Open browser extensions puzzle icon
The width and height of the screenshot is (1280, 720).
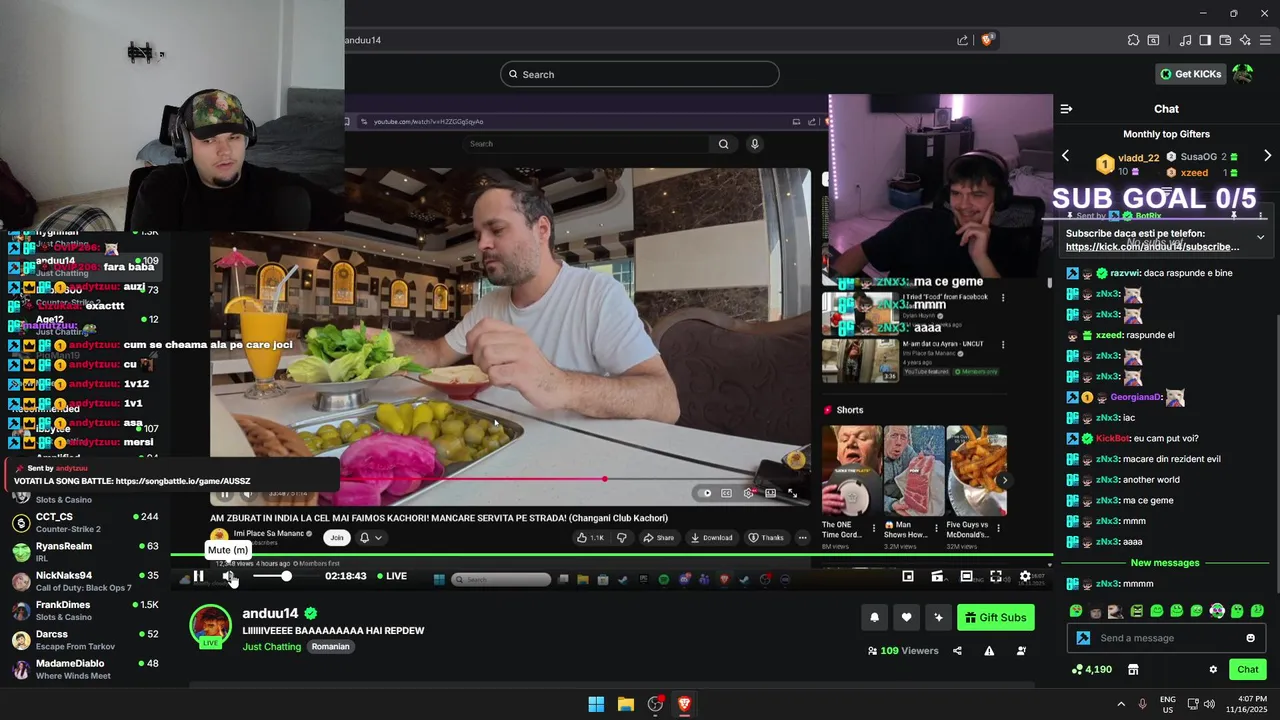[1133, 40]
